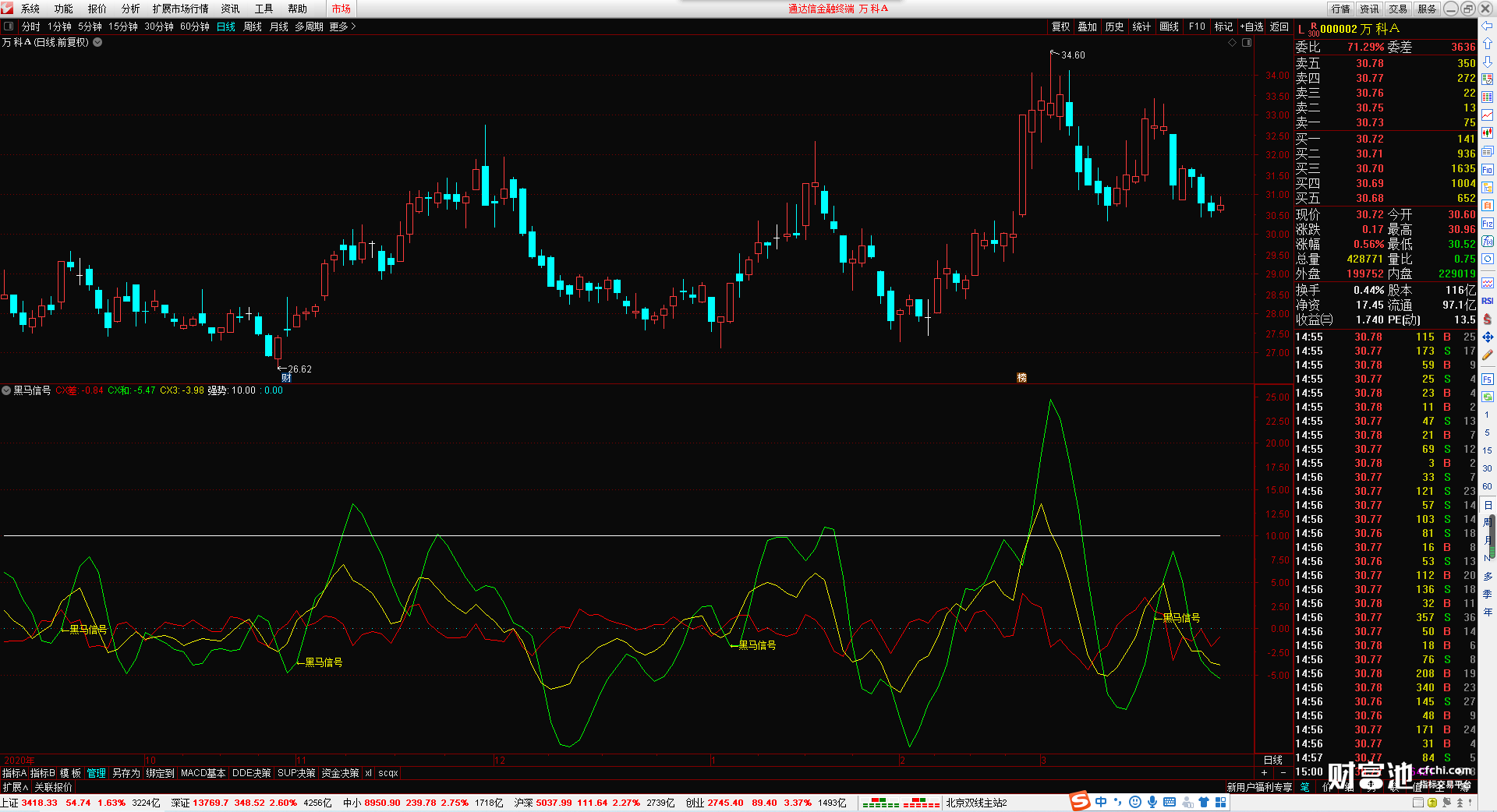
Task: Click the Sogou S input method icon
Action: coord(1079,801)
